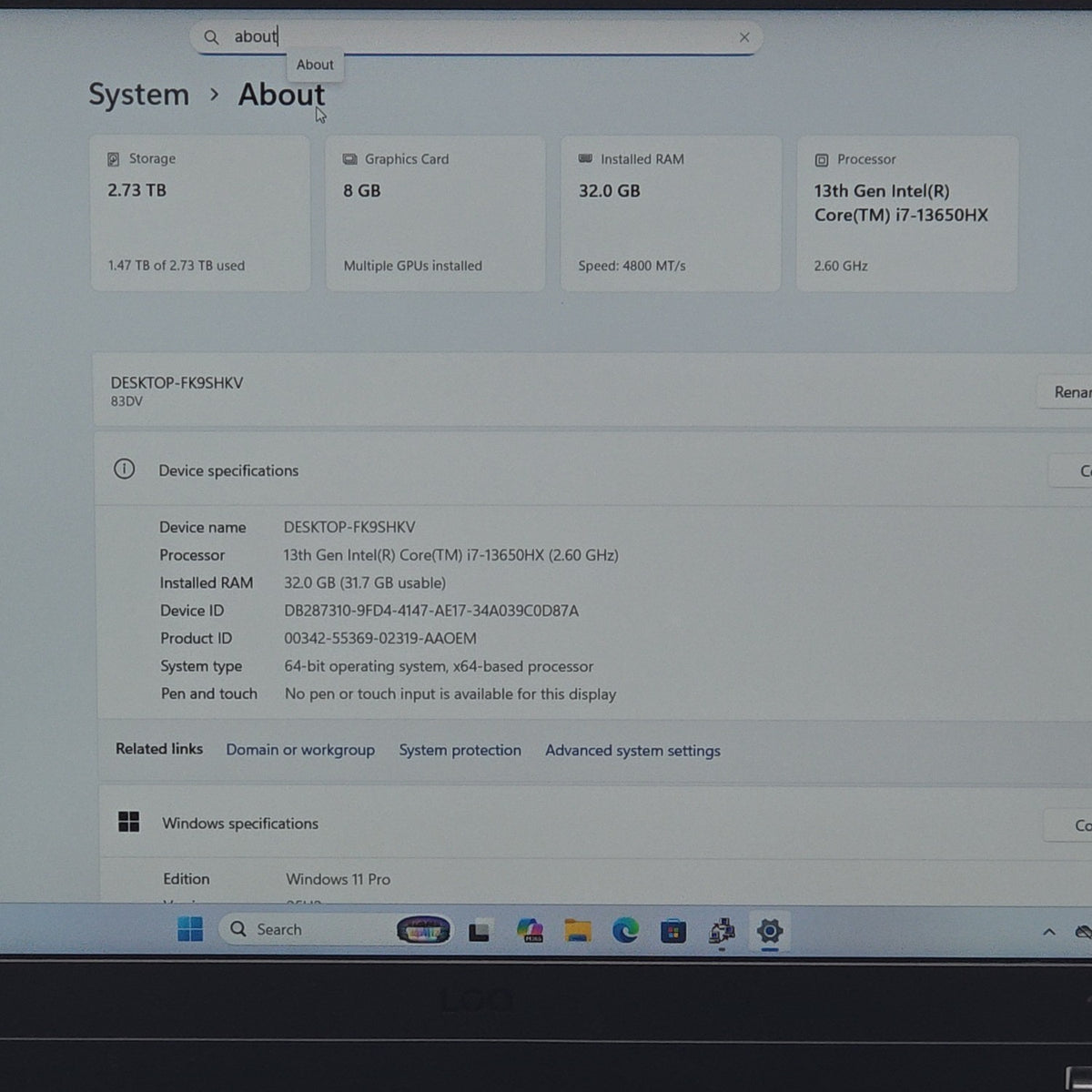This screenshot has height=1092, width=1092.
Task: Launch Microsoft Edge from the taskbar
Action: [x=625, y=930]
